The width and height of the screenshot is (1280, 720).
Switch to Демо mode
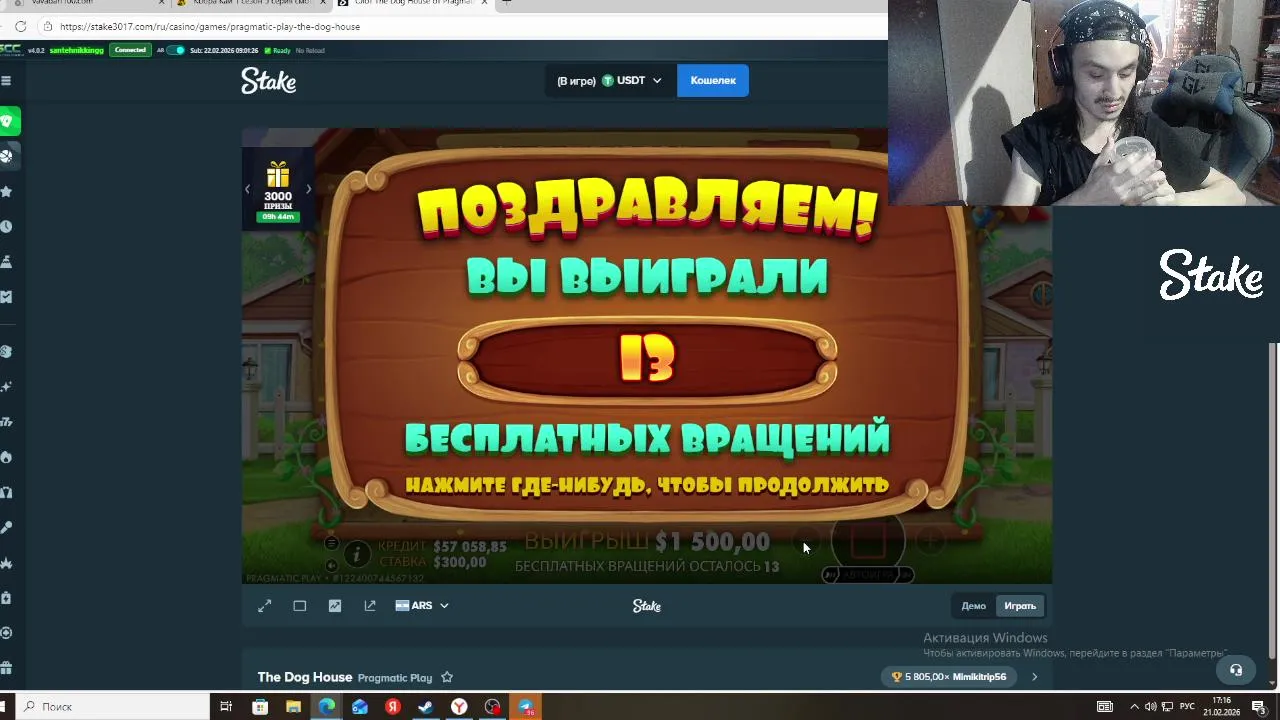click(974, 606)
